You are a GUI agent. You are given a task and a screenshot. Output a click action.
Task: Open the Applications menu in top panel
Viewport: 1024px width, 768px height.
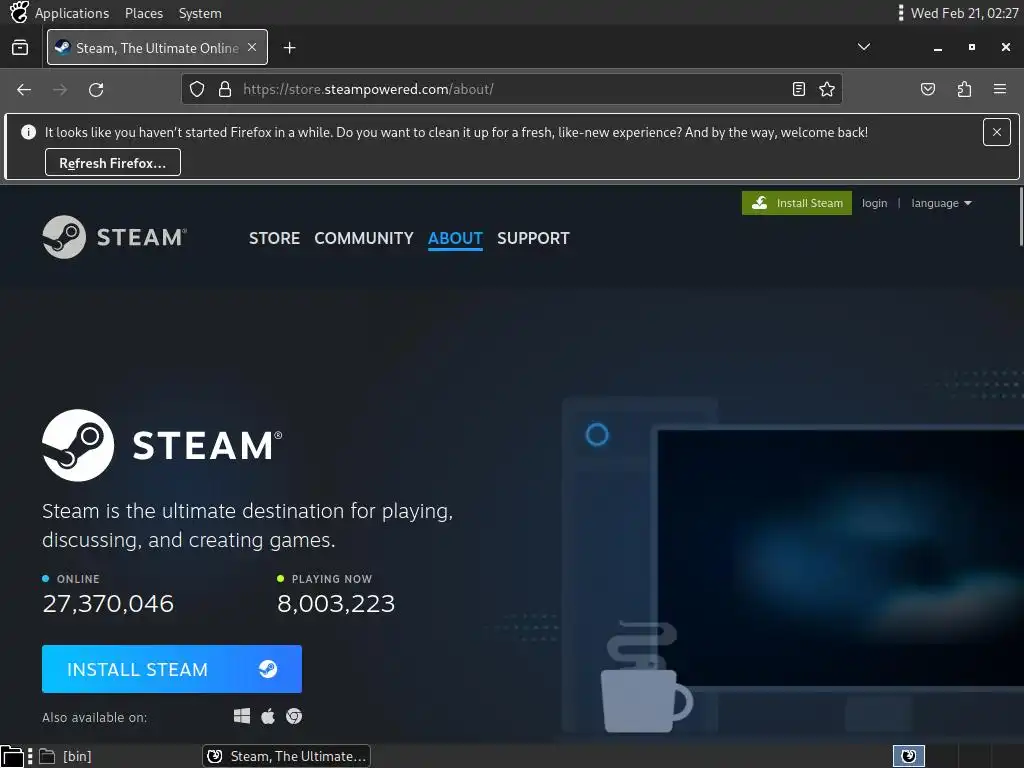click(72, 13)
